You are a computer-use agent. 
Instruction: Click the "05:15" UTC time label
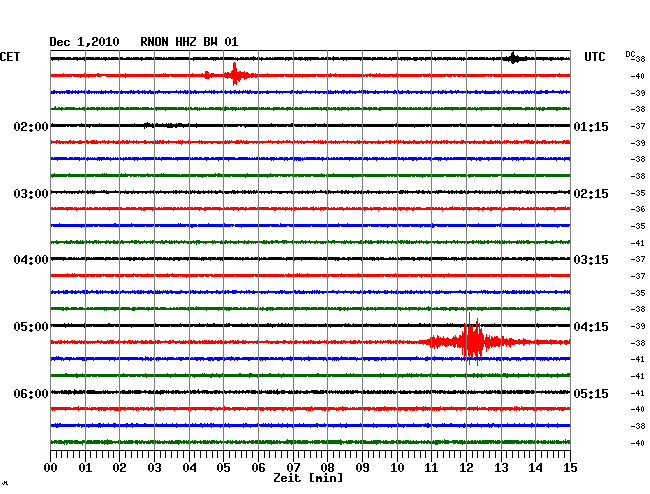click(x=591, y=393)
